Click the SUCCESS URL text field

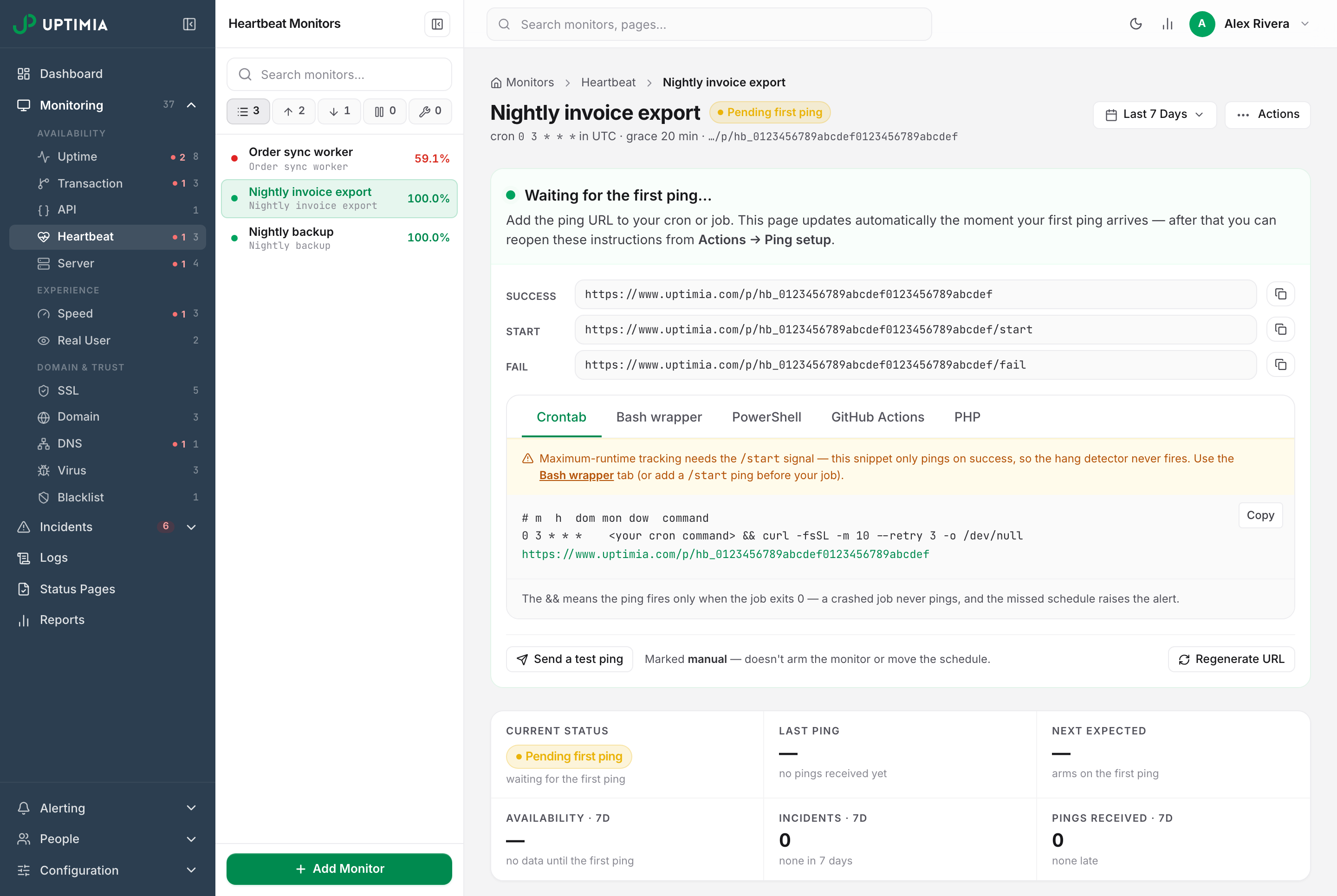click(x=915, y=294)
